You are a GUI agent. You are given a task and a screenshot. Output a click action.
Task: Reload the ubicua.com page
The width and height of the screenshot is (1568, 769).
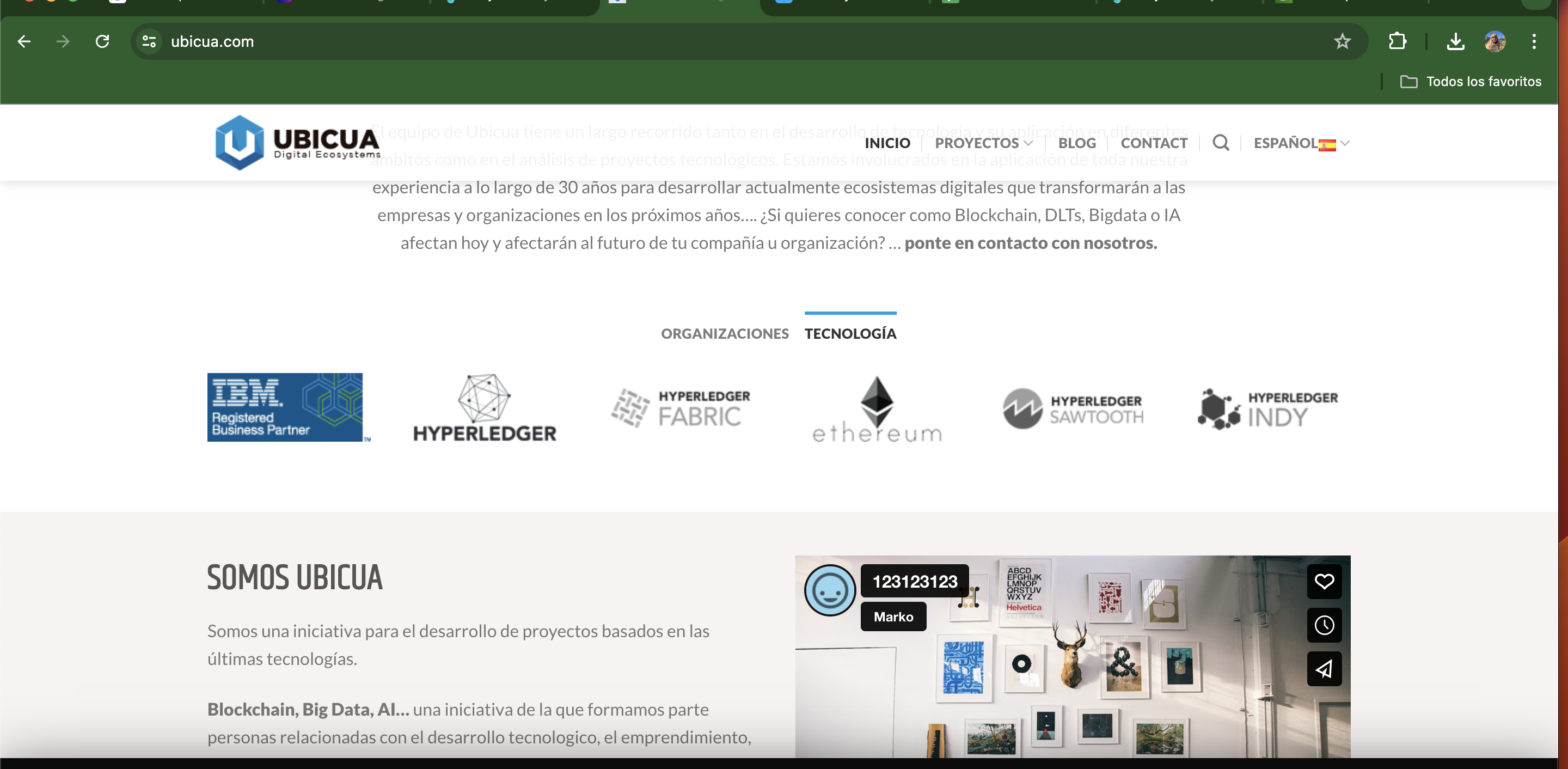102,41
